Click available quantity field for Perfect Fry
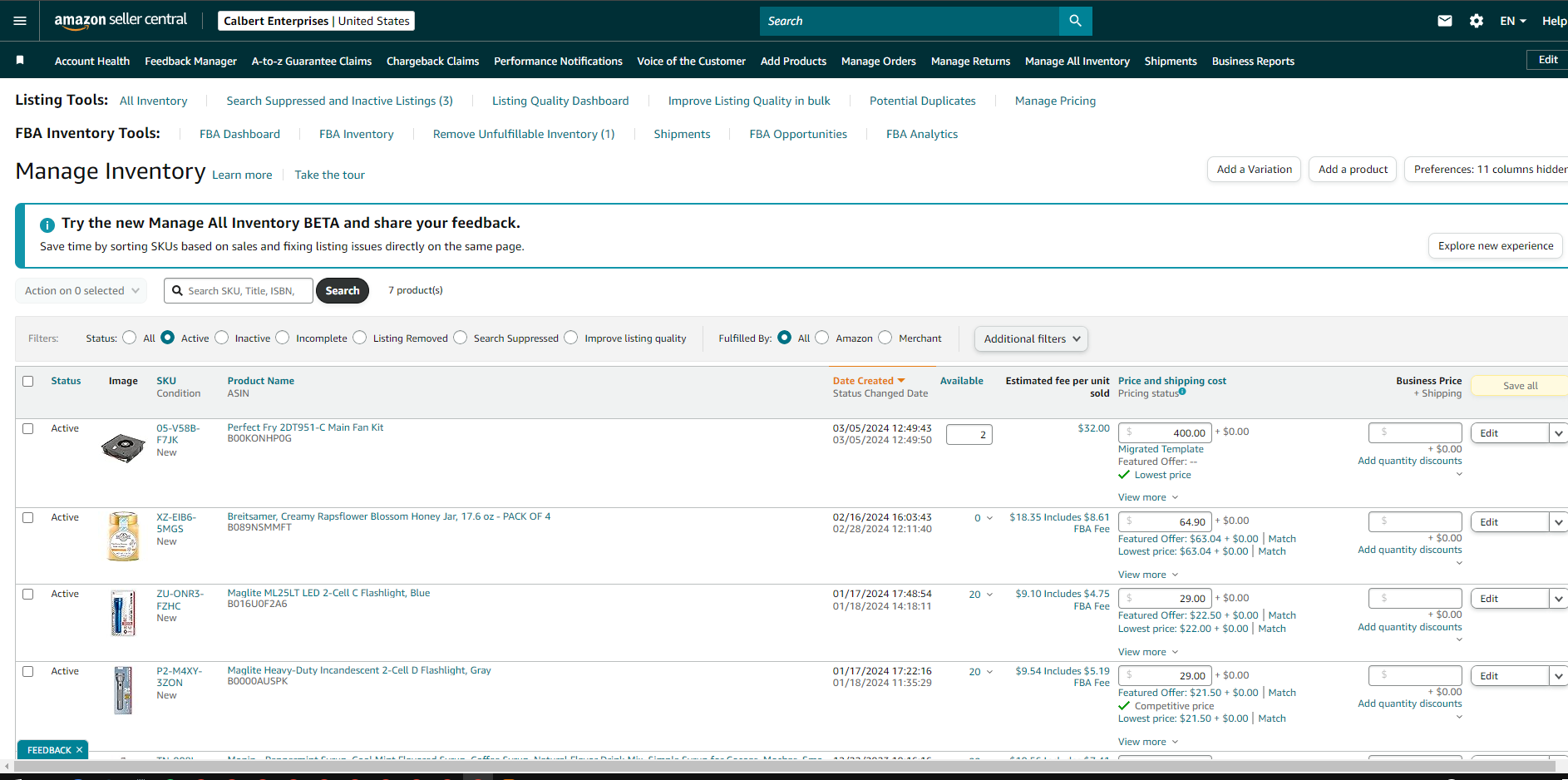The width and height of the screenshot is (1568, 780). coord(969,434)
